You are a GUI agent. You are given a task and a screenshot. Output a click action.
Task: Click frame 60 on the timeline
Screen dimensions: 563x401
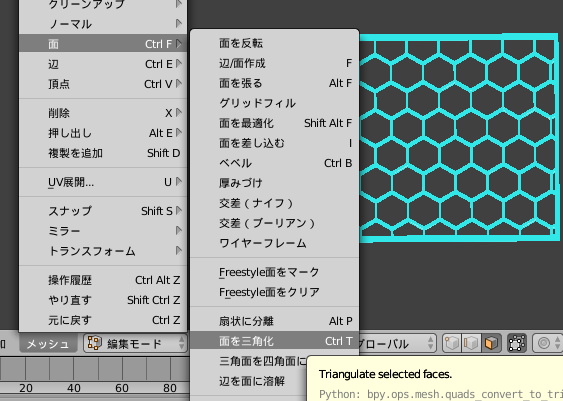point(122,388)
